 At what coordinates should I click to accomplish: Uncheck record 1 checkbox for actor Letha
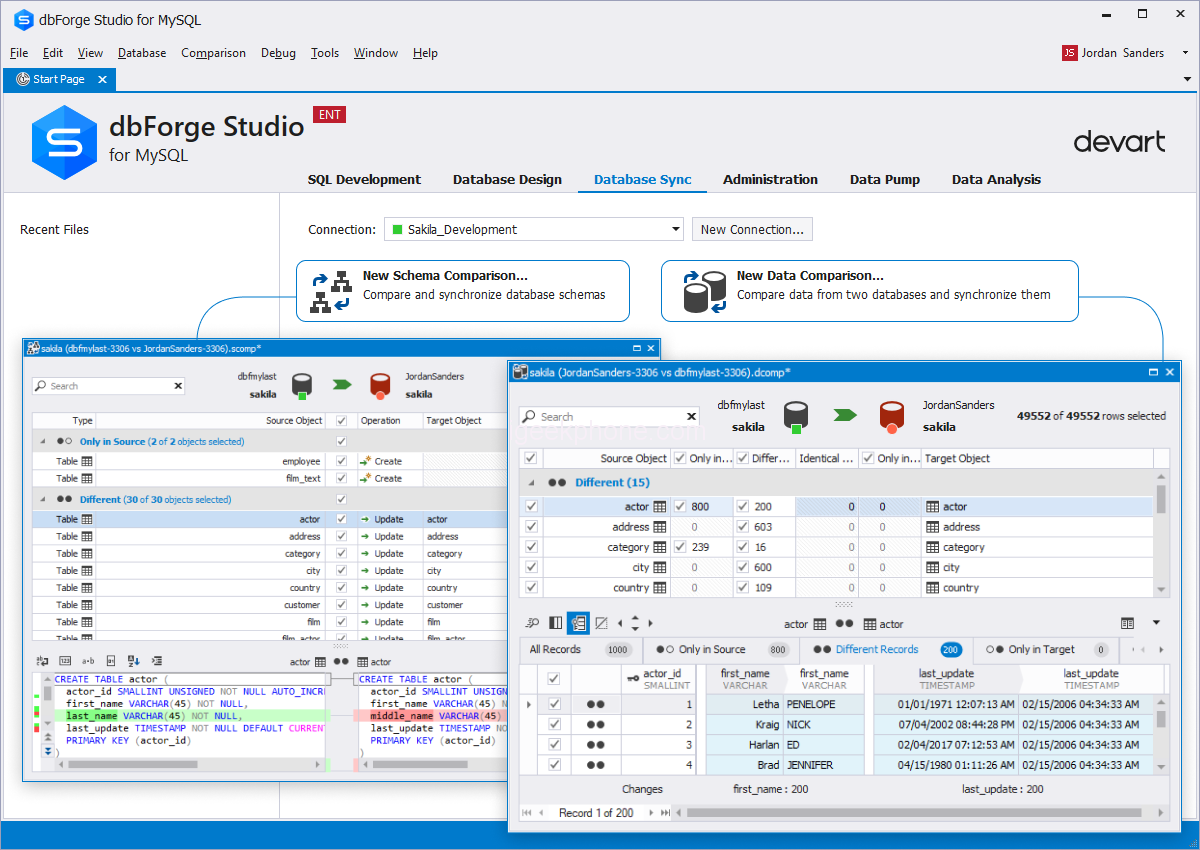tap(554, 704)
